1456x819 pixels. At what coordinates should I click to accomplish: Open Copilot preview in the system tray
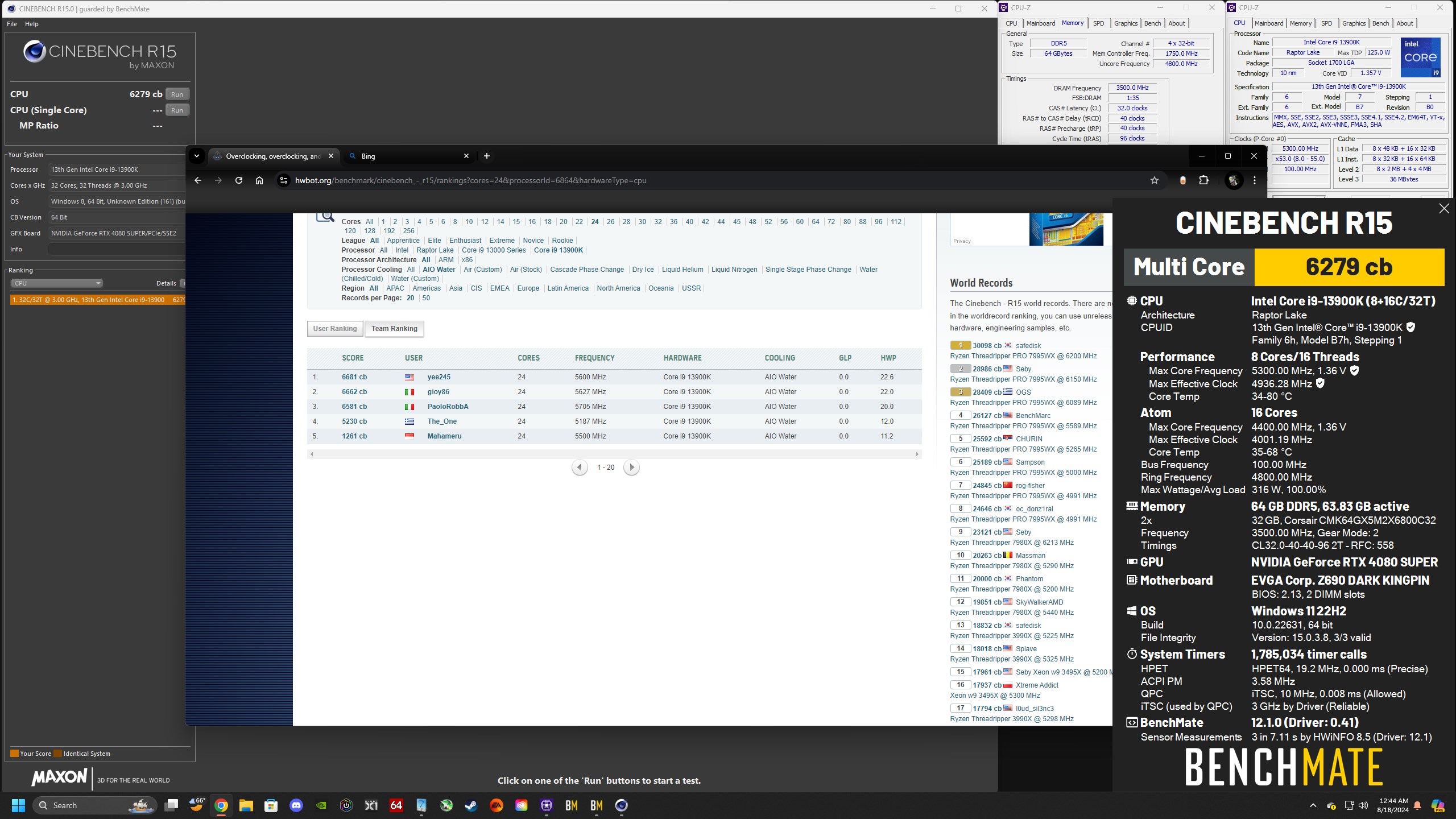point(1438,805)
